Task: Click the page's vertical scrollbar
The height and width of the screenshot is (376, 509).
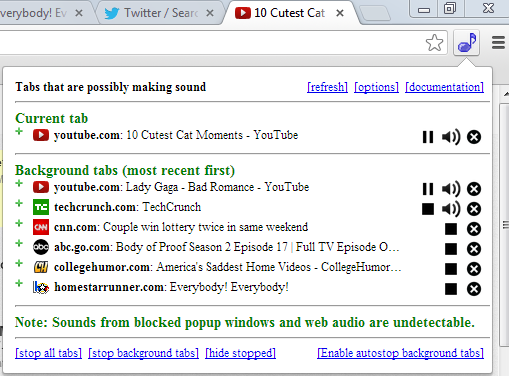Action: pos(504,225)
